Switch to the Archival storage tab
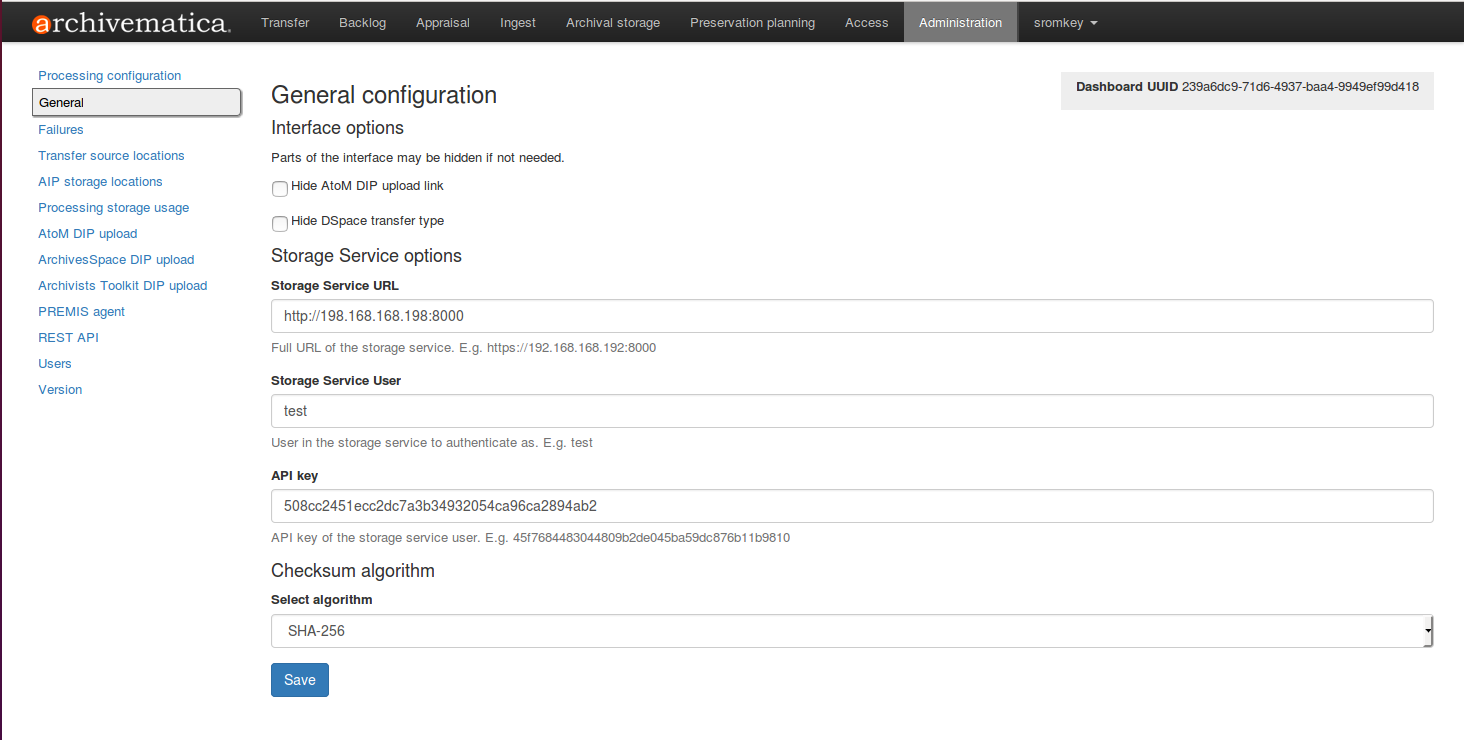1464x740 pixels. click(612, 23)
